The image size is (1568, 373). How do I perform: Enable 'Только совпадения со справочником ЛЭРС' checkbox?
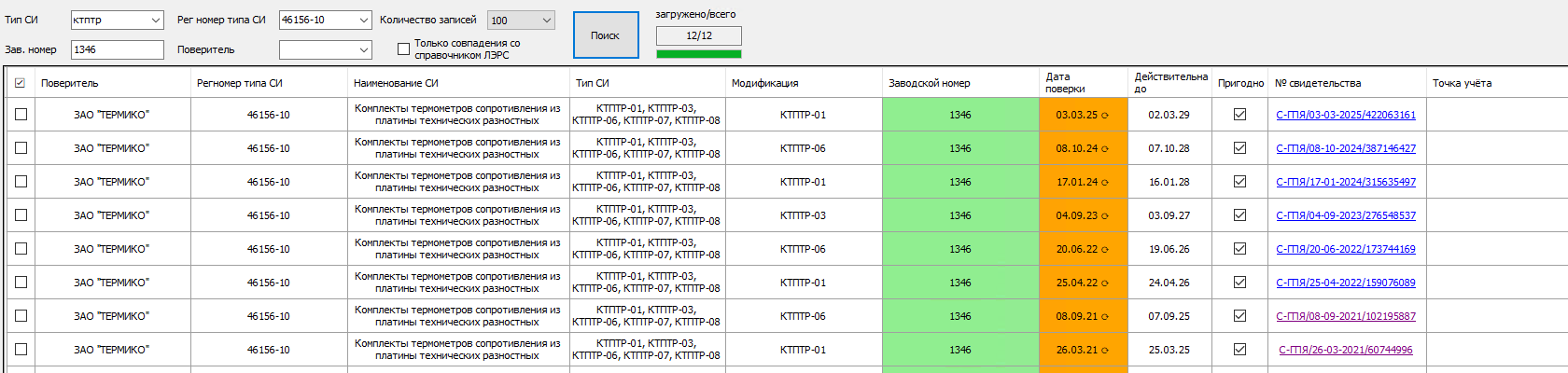click(403, 48)
